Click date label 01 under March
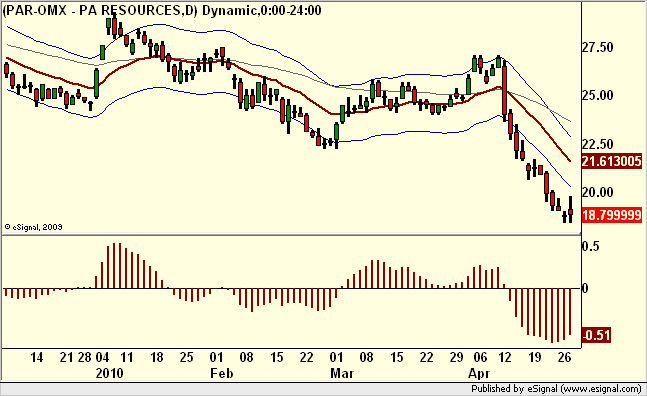This screenshot has width=647, height=396. [336, 357]
